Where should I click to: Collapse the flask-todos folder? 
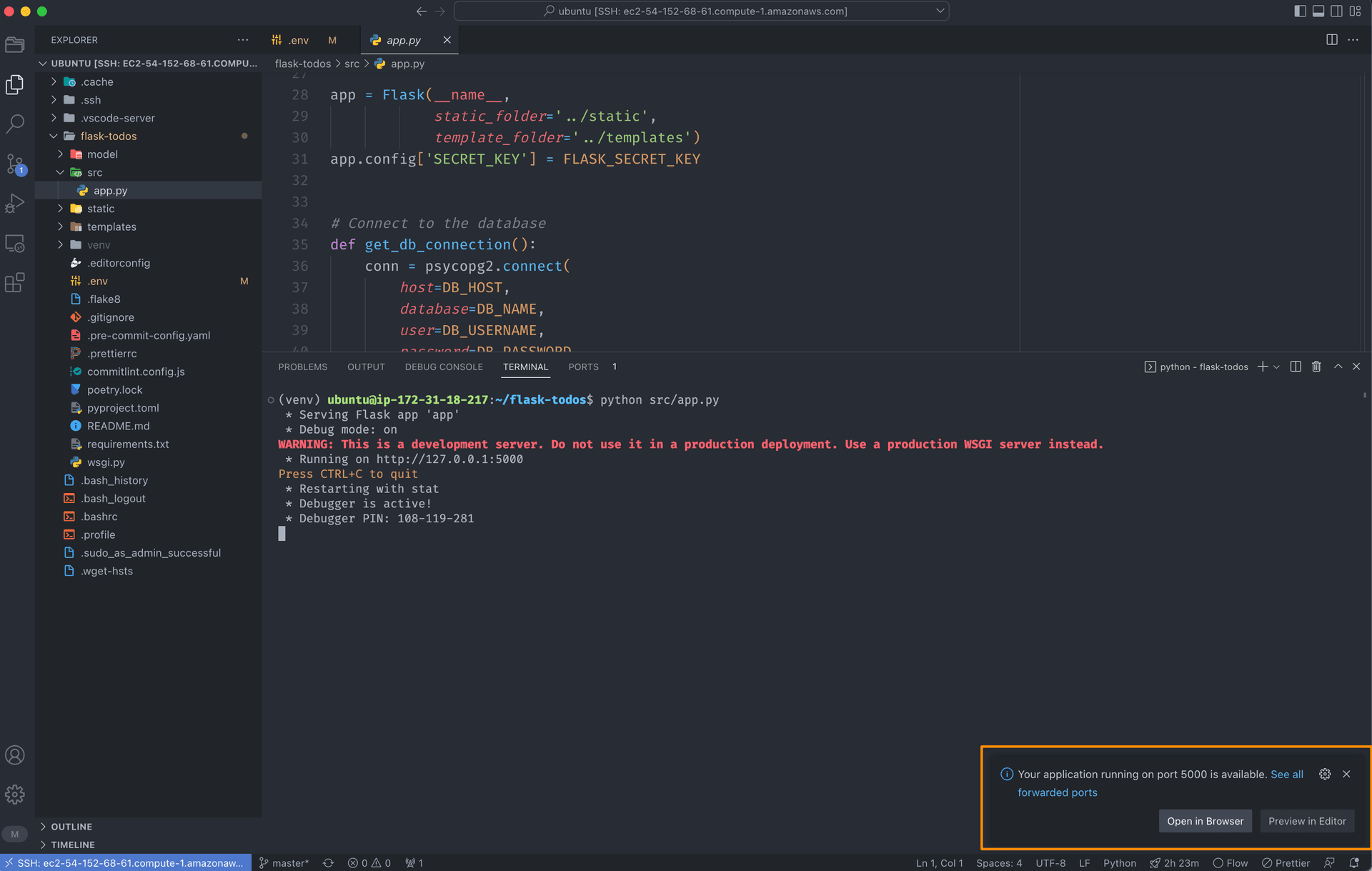click(109, 136)
